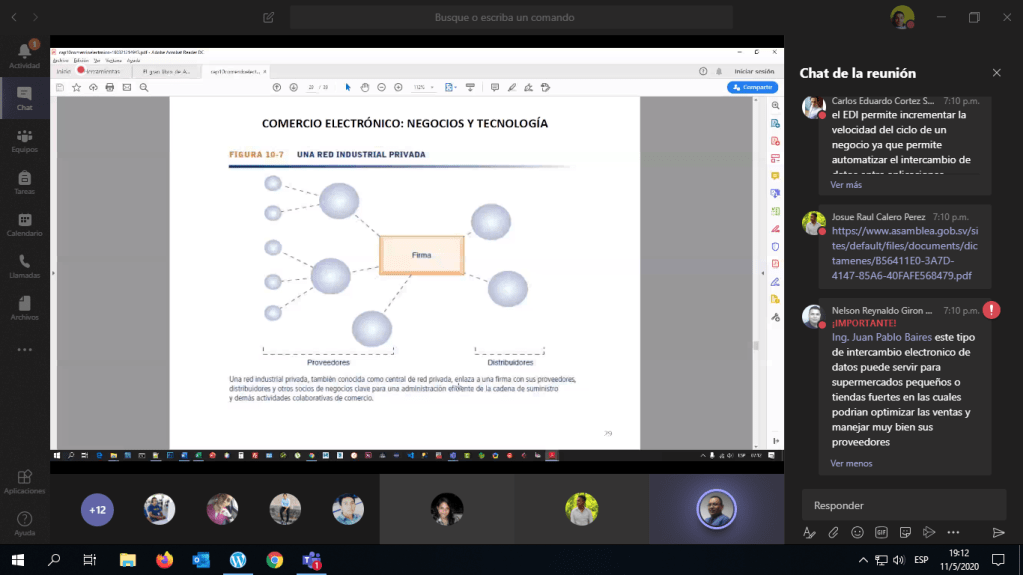Open the Calendario view

coord(24,224)
